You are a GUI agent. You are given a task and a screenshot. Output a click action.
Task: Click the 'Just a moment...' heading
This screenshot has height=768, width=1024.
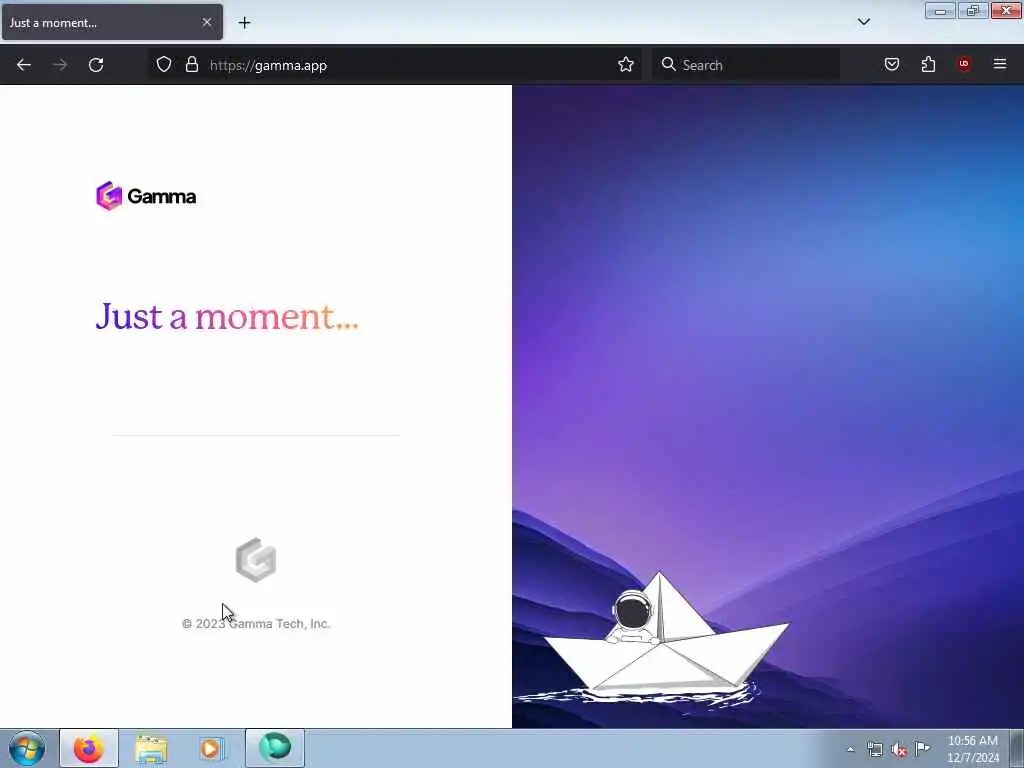(x=227, y=317)
